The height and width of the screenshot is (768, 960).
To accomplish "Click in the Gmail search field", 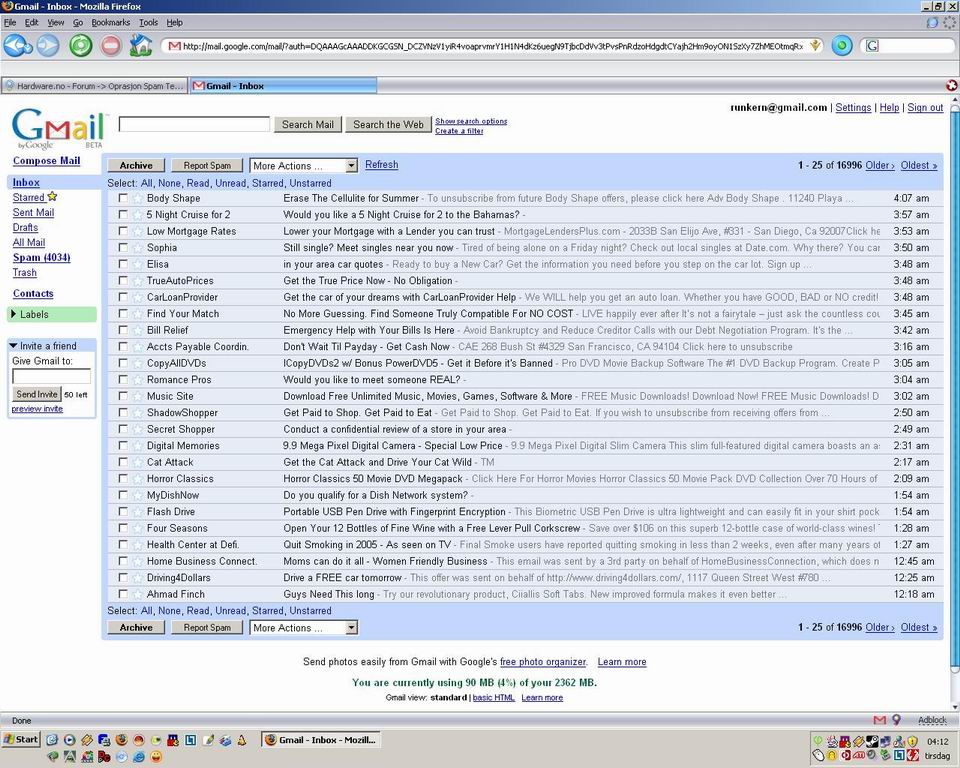I will coord(194,124).
